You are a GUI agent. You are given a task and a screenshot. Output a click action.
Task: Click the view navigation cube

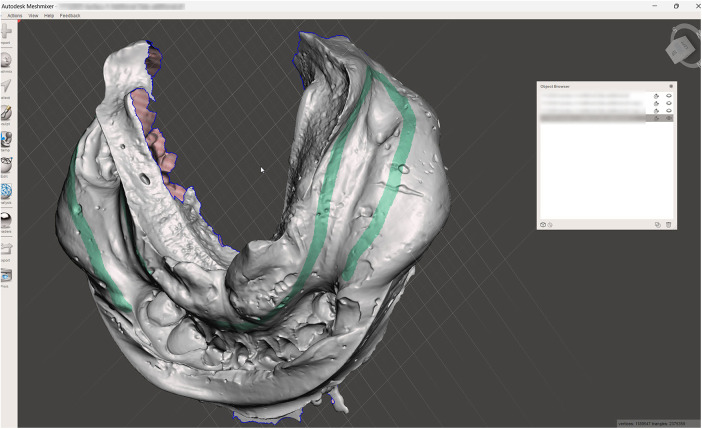(681, 48)
